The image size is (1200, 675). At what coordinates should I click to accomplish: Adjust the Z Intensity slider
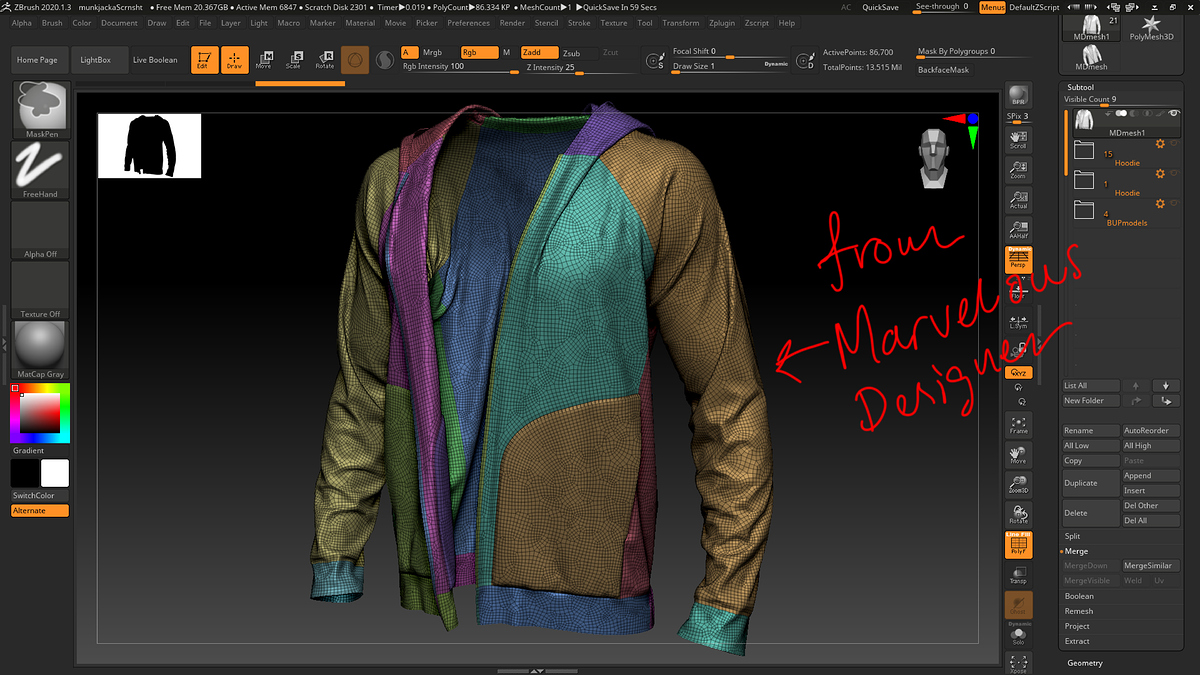tap(579, 68)
